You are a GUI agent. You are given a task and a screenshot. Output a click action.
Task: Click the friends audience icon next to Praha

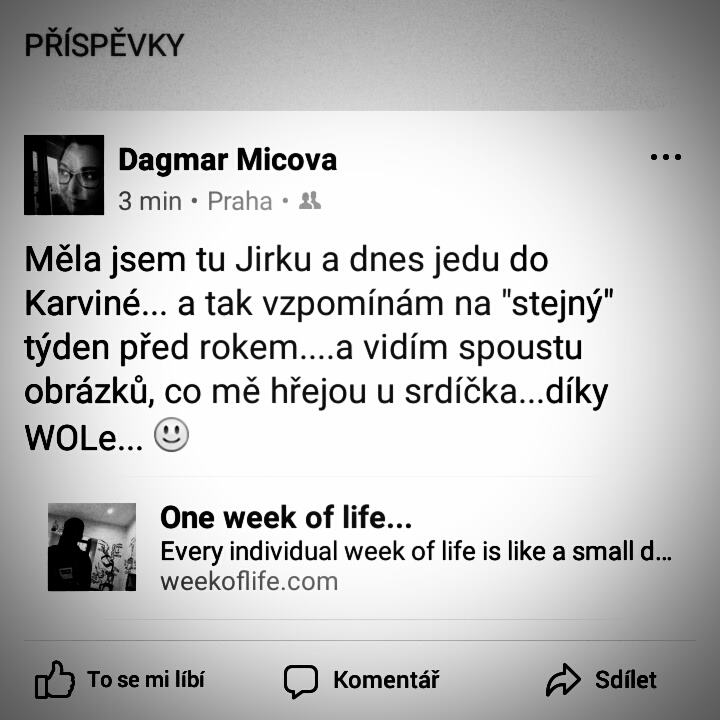click(310, 201)
